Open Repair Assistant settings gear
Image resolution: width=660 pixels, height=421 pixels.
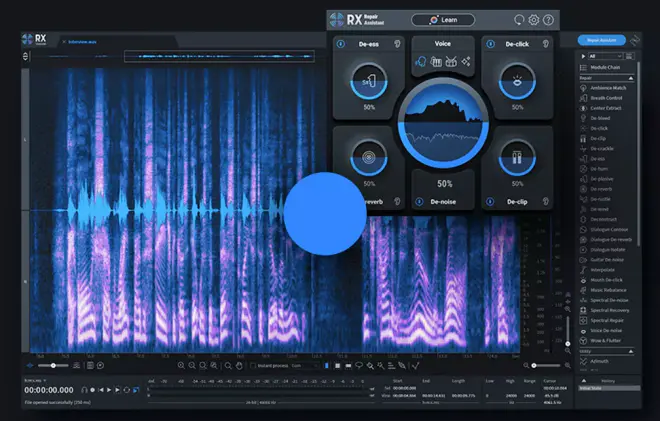click(534, 19)
